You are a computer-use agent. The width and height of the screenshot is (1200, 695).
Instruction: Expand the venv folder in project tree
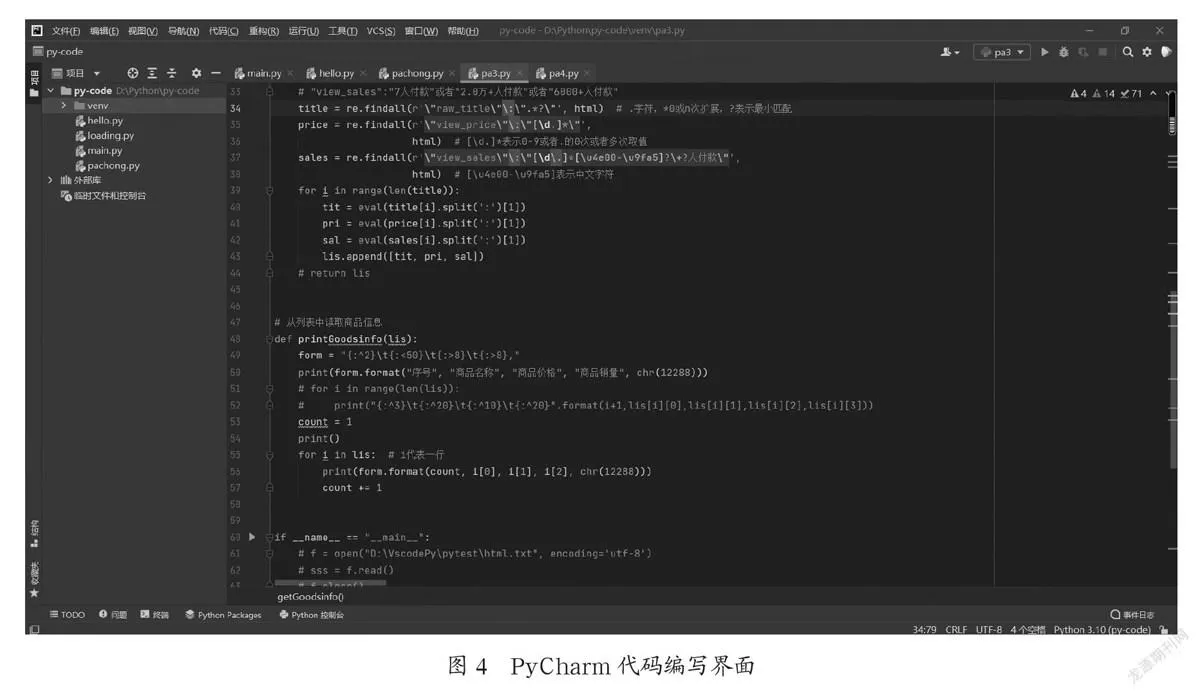coord(64,105)
